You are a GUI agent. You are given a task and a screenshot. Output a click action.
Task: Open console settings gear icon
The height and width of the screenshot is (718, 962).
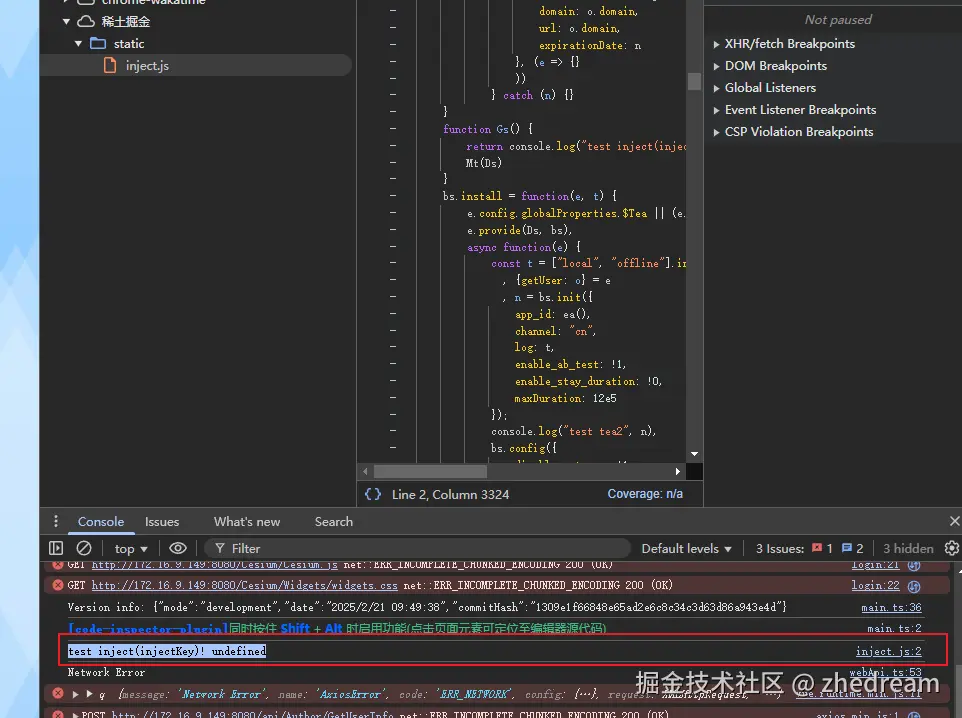point(951,548)
